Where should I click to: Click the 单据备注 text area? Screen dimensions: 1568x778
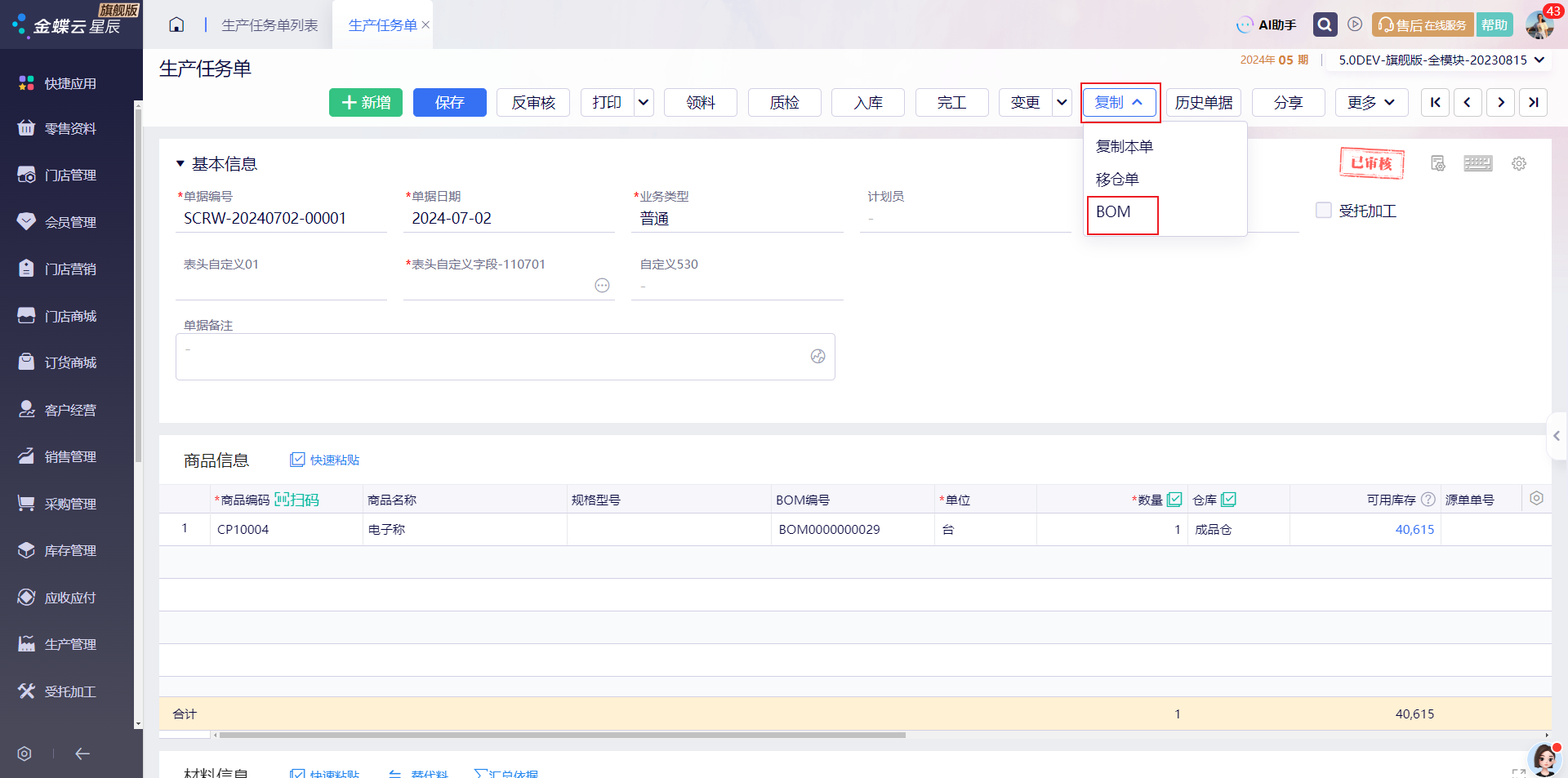tap(505, 357)
